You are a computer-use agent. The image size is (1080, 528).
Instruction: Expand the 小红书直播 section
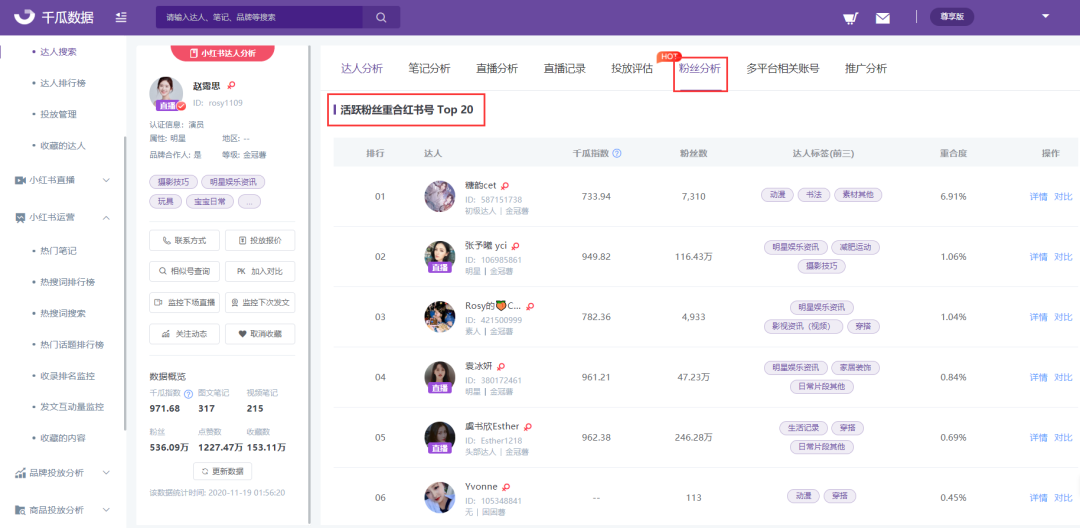coord(63,180)
